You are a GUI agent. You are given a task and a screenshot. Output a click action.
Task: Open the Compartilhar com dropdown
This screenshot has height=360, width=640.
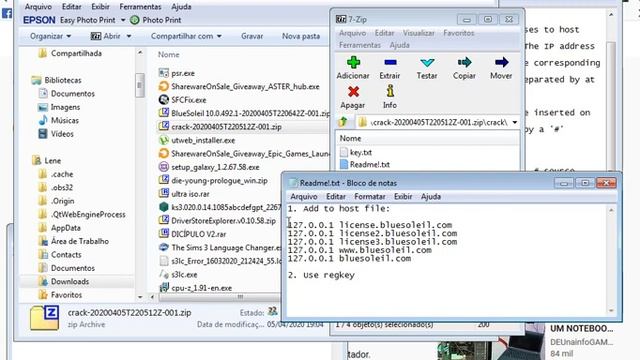(186, 36)
